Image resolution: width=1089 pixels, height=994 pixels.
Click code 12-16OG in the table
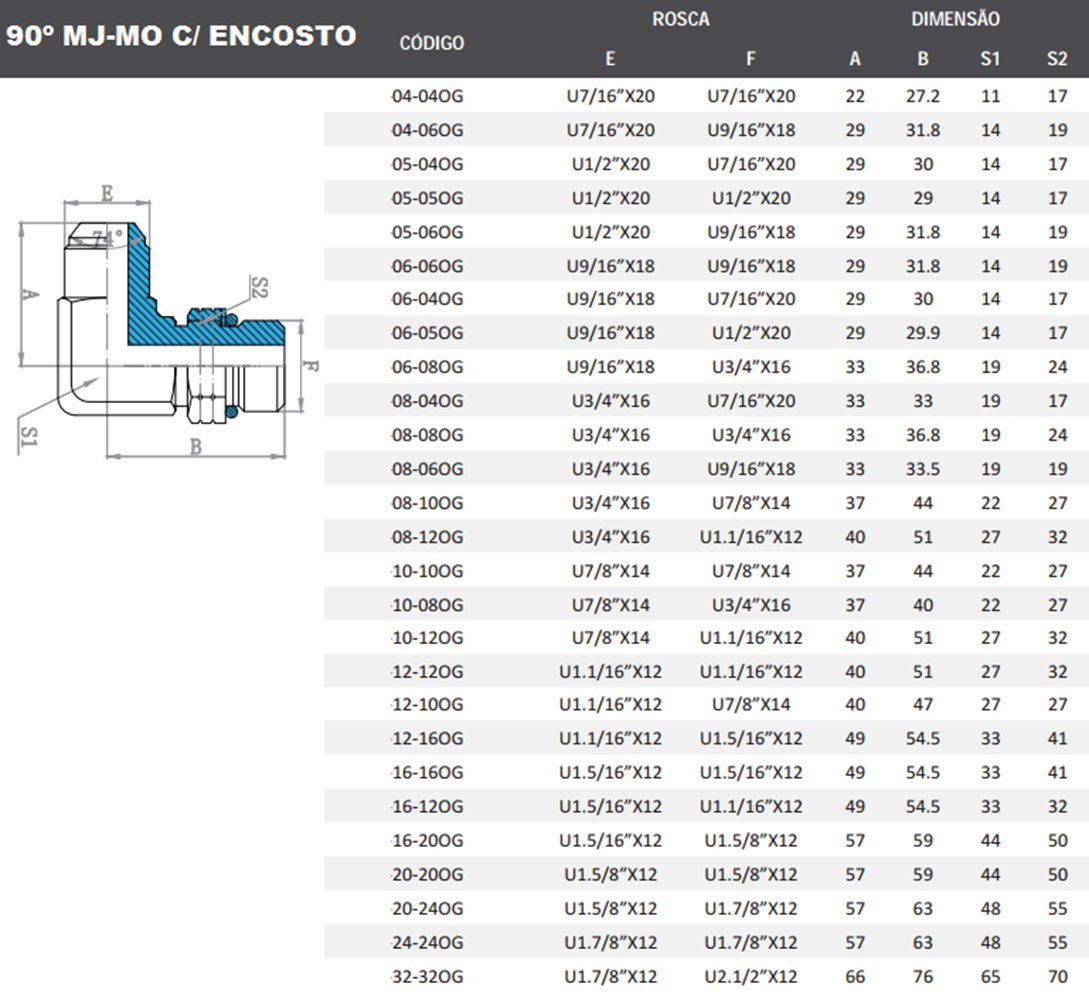[x=428, y=739]
